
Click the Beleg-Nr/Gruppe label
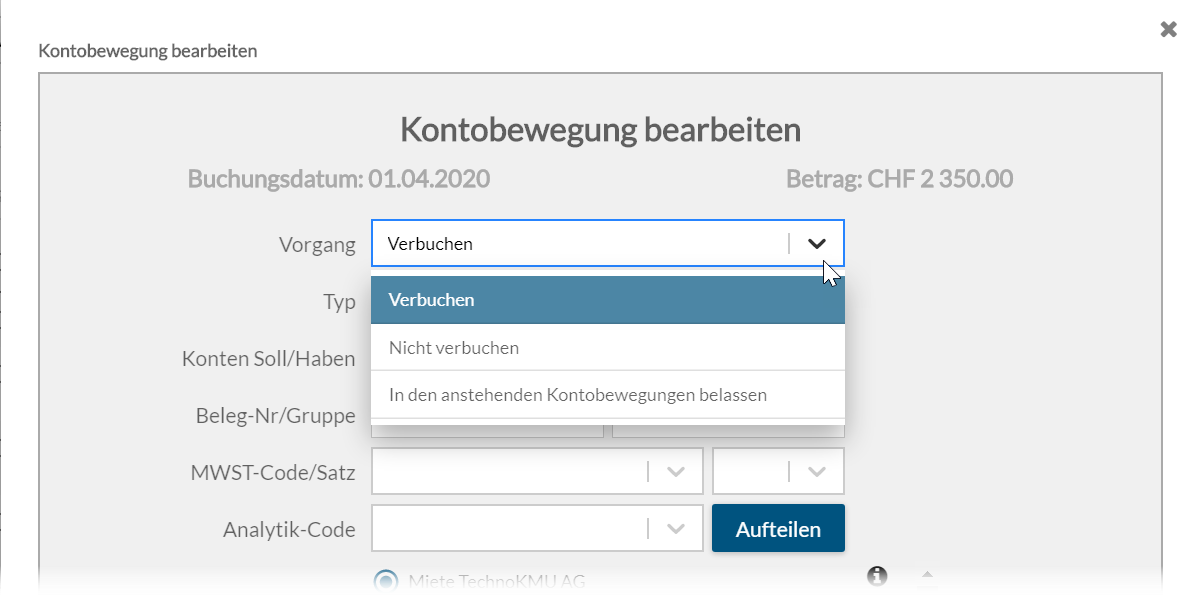276,416
